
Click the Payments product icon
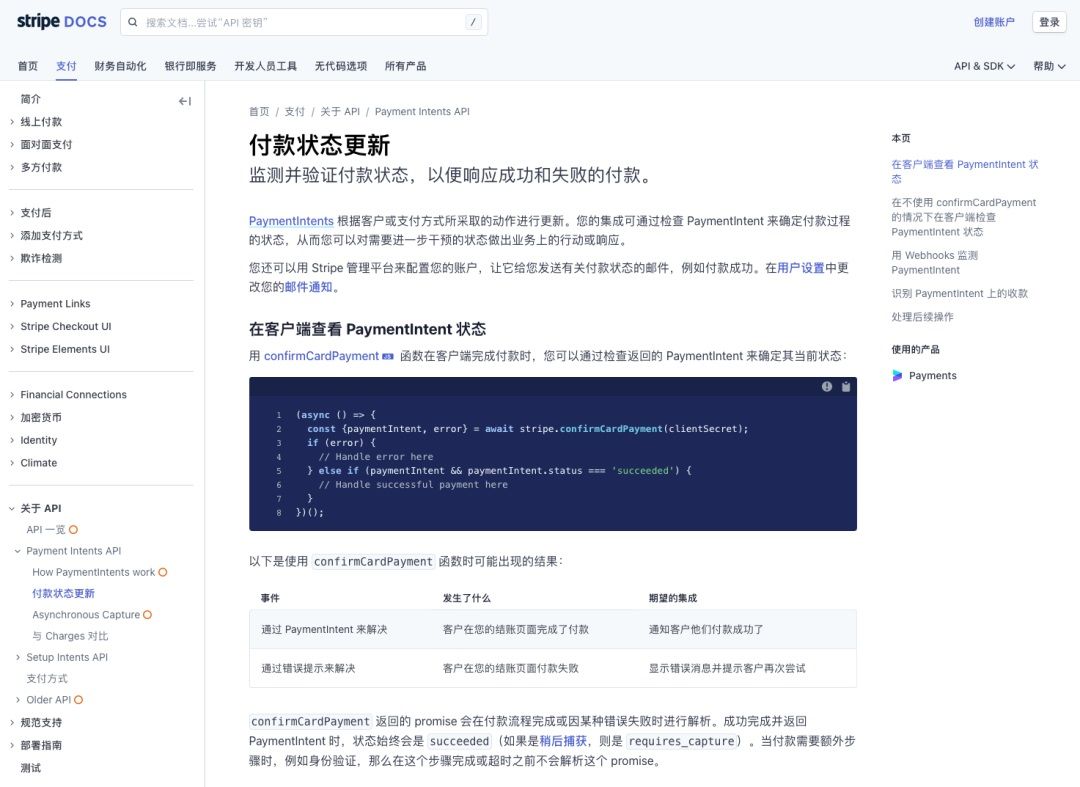click(x=897, y=375)
